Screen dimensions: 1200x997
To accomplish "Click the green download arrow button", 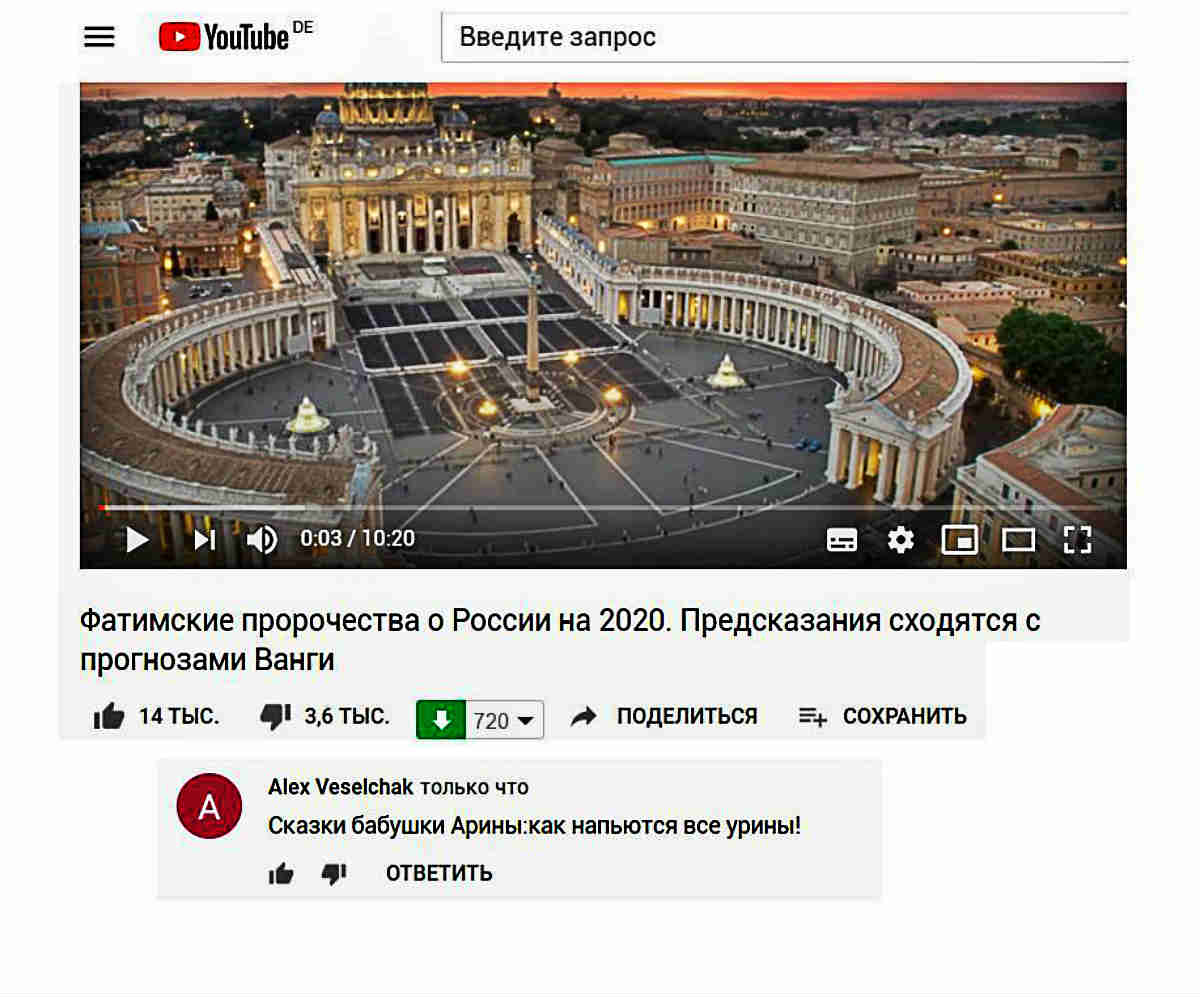I will (x=441, y=720).
